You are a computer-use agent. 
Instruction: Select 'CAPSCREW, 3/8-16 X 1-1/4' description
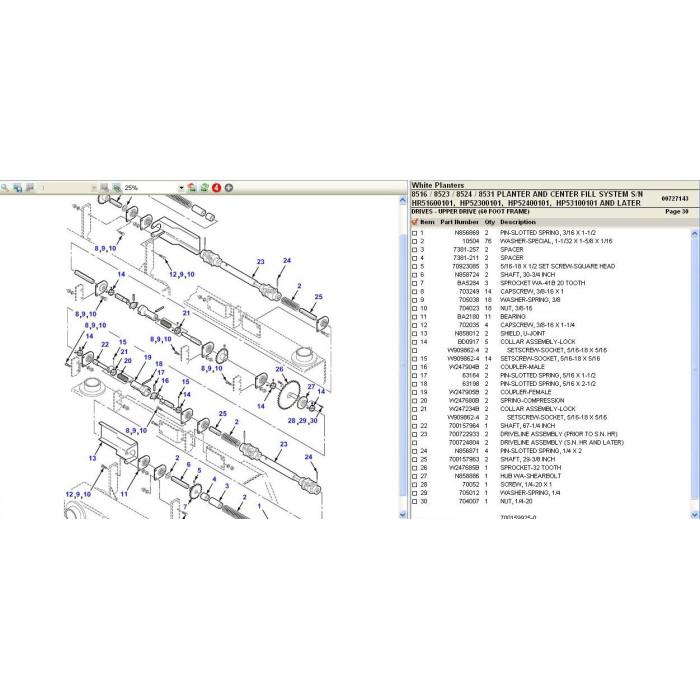[538, 325]
